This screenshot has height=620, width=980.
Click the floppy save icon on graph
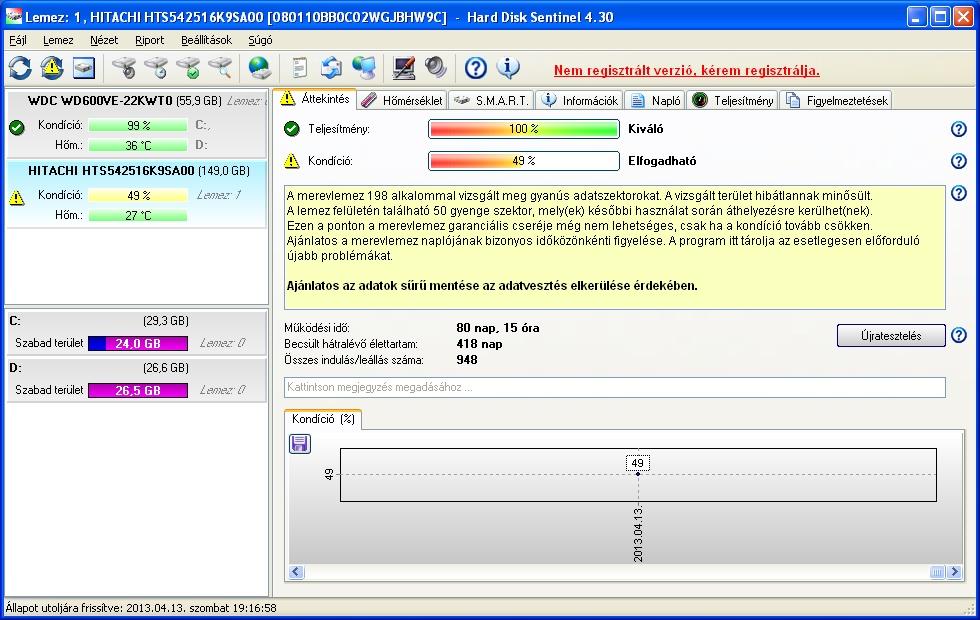(x=300, y=444)
